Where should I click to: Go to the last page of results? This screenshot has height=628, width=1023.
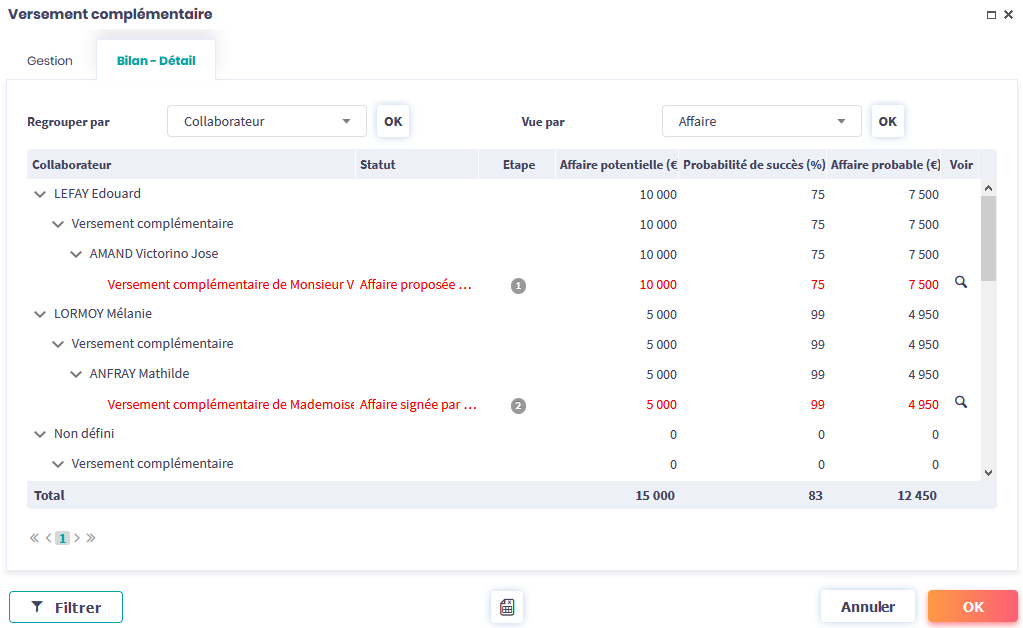coord(91,538)
